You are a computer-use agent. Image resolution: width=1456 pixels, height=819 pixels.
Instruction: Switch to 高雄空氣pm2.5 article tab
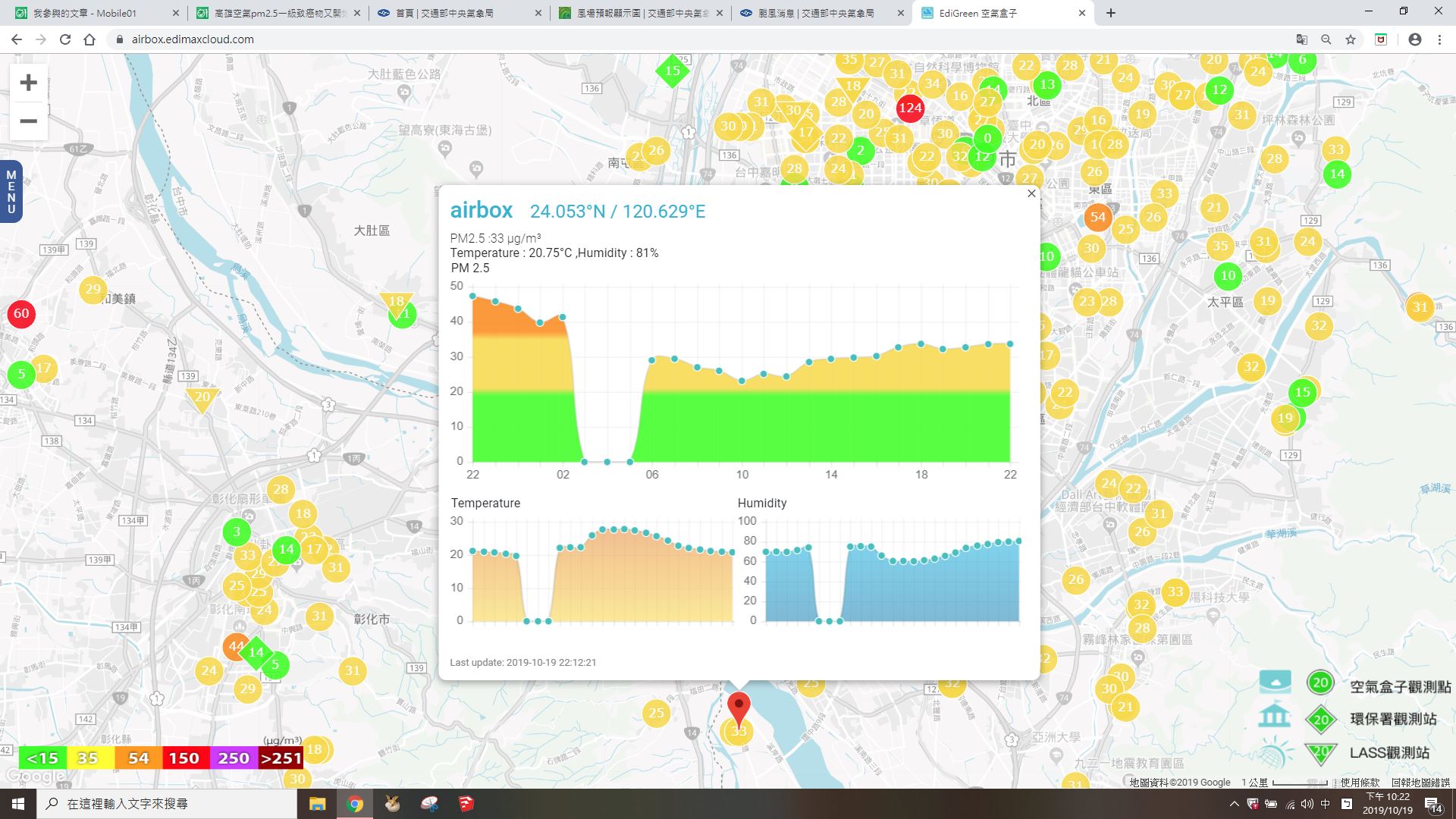click(278, 13)
